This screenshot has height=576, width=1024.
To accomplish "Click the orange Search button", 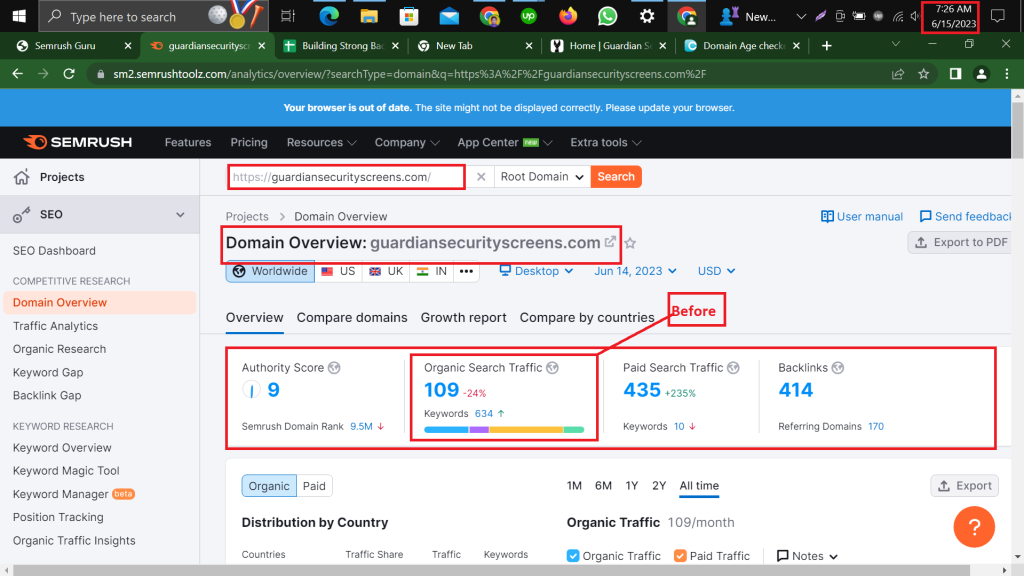I will click(x=616, y=177).
